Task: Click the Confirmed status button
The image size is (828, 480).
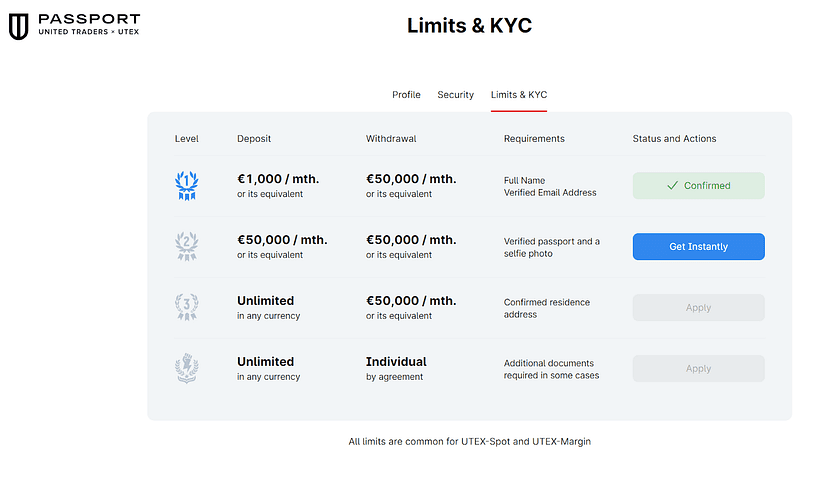Action: (x=698, y=186)
